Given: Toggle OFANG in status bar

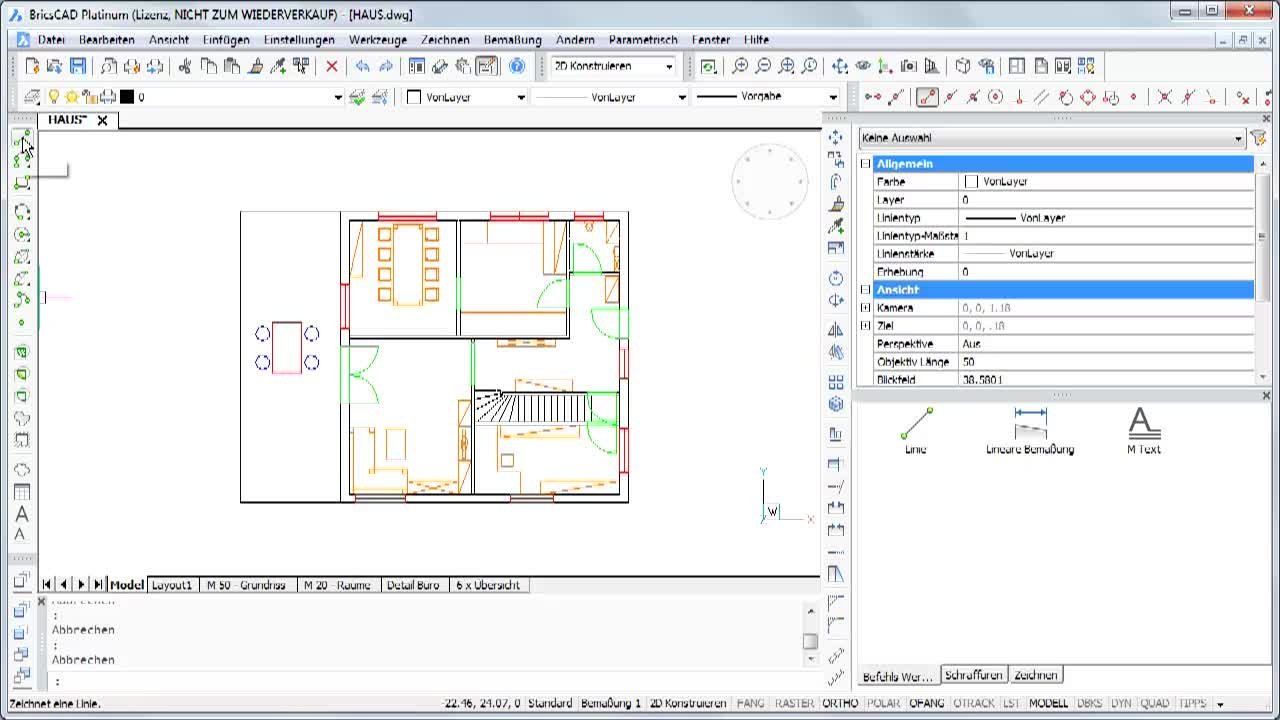Looking at the screenshot, I should pos(926,704).
